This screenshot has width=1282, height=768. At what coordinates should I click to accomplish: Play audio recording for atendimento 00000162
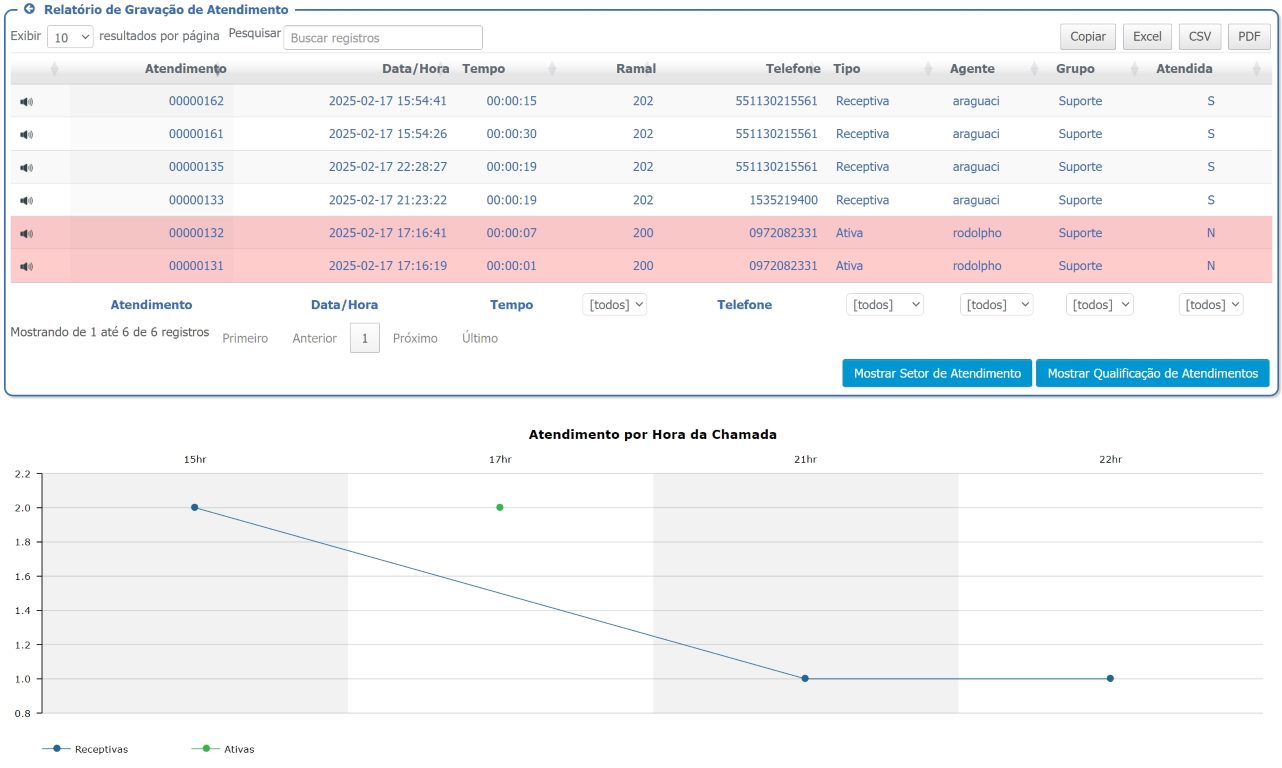pyautogui.click(x=26, y=102)
